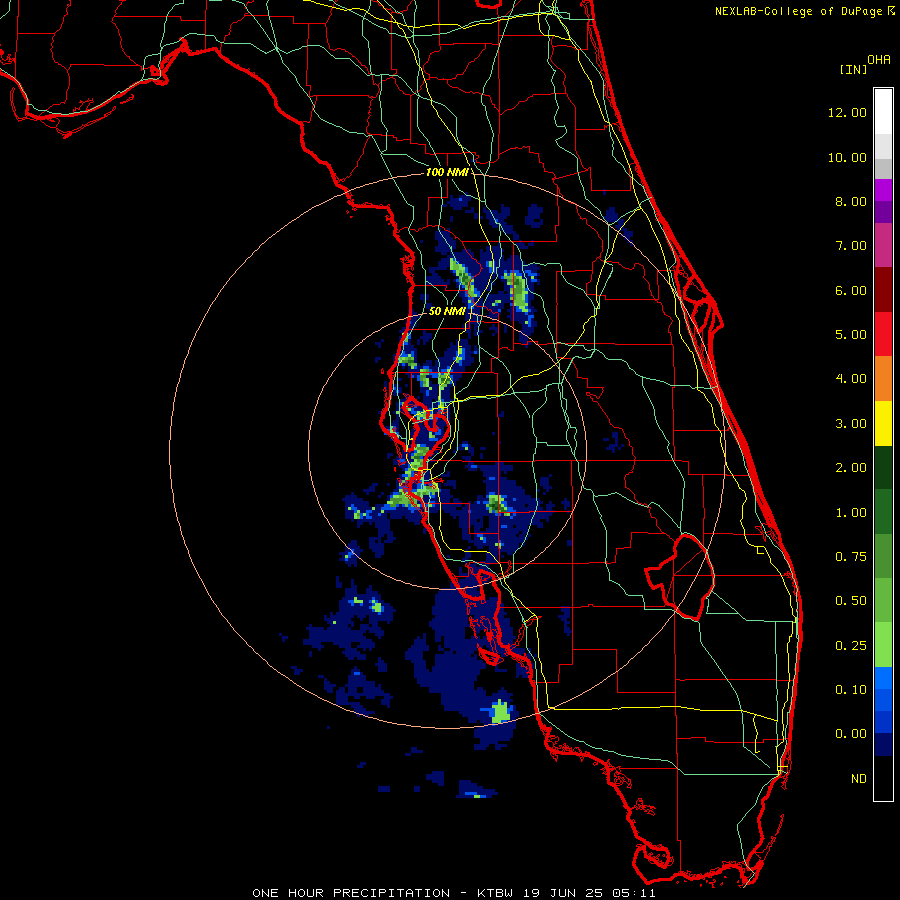900x900 pixels.
Task: Click the "0.75" legend value
Action: pyautogui.click(x=851, y=557)
